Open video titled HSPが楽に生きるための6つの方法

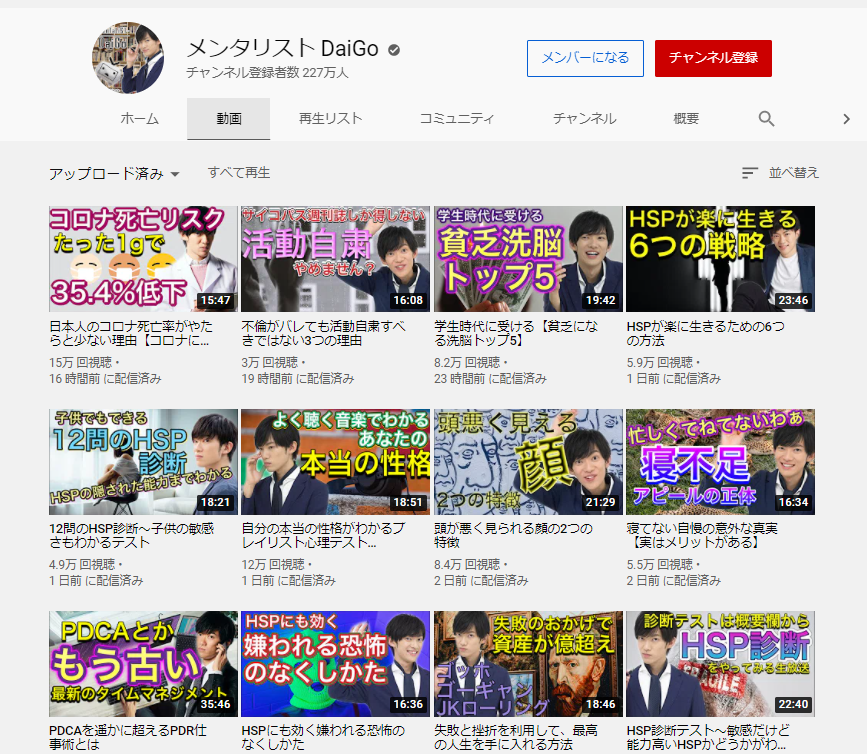pos(706,333)
